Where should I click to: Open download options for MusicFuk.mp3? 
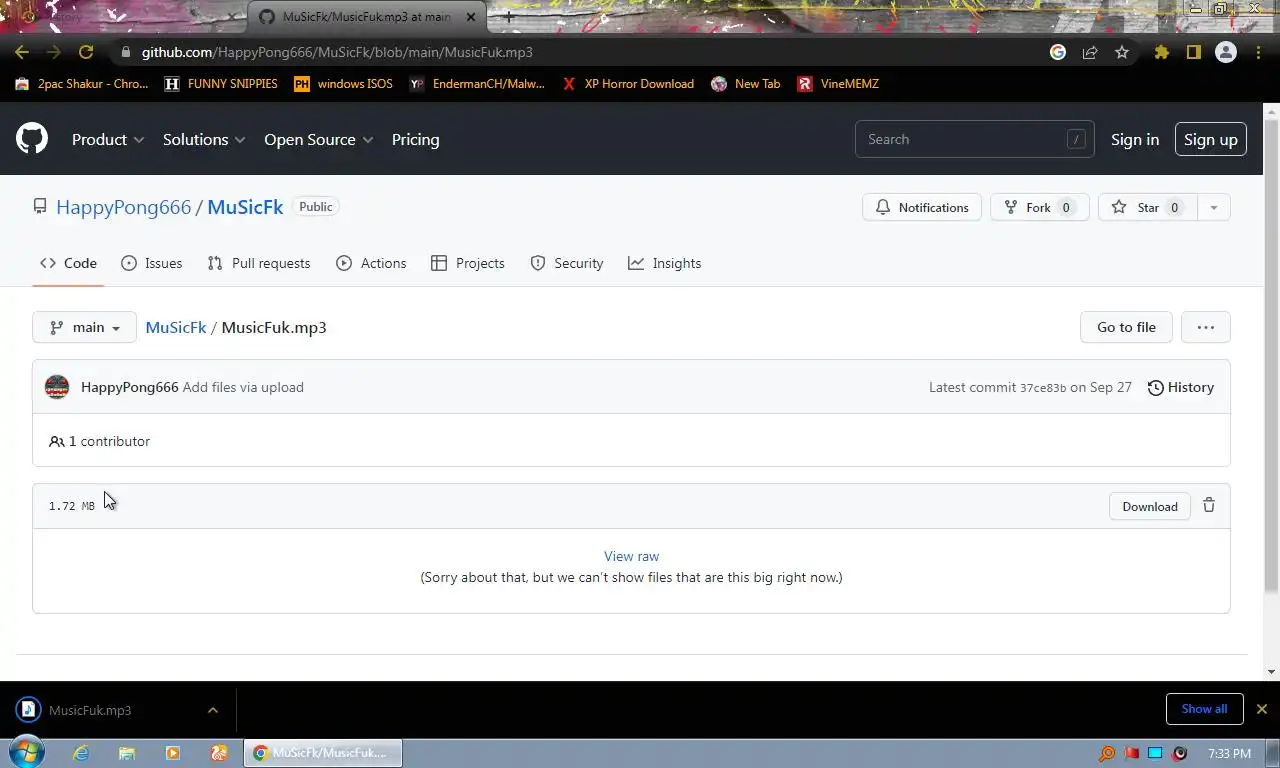(x=212, y=710)
